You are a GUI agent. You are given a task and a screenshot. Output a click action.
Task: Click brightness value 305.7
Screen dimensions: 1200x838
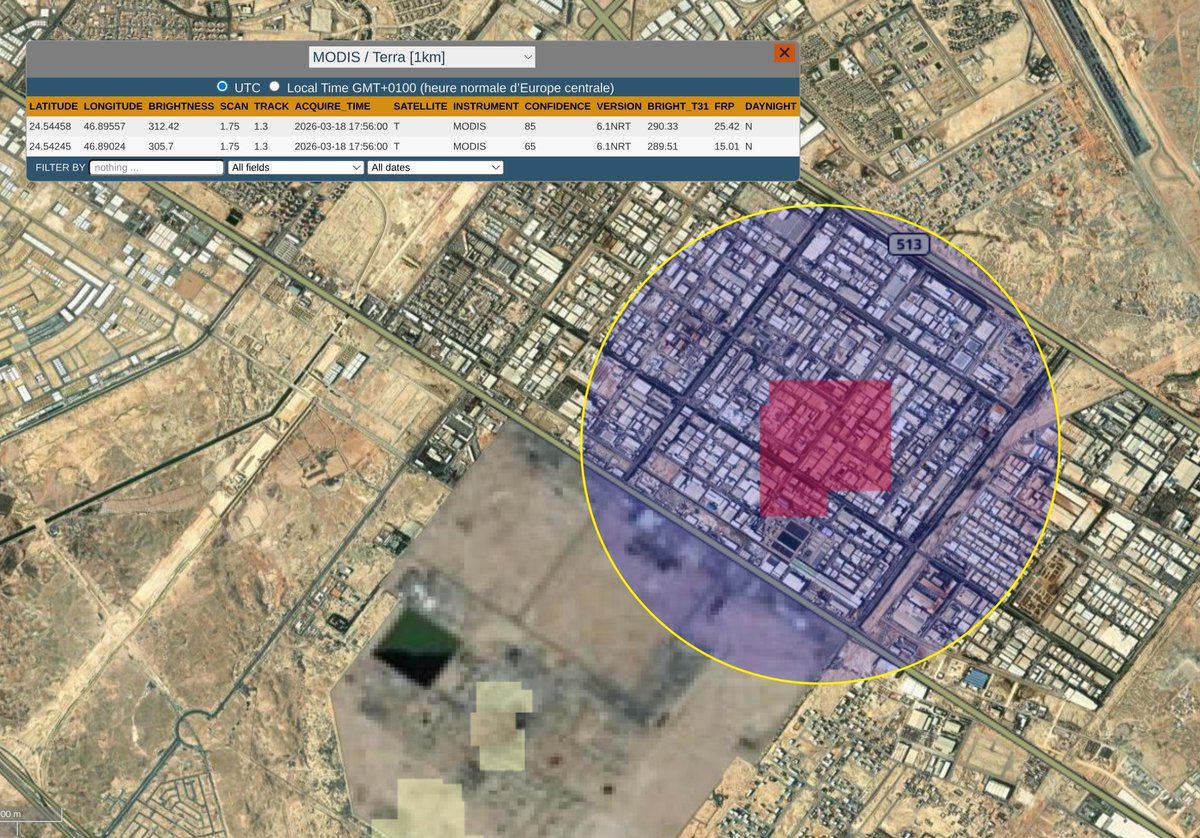coord(161,146)
